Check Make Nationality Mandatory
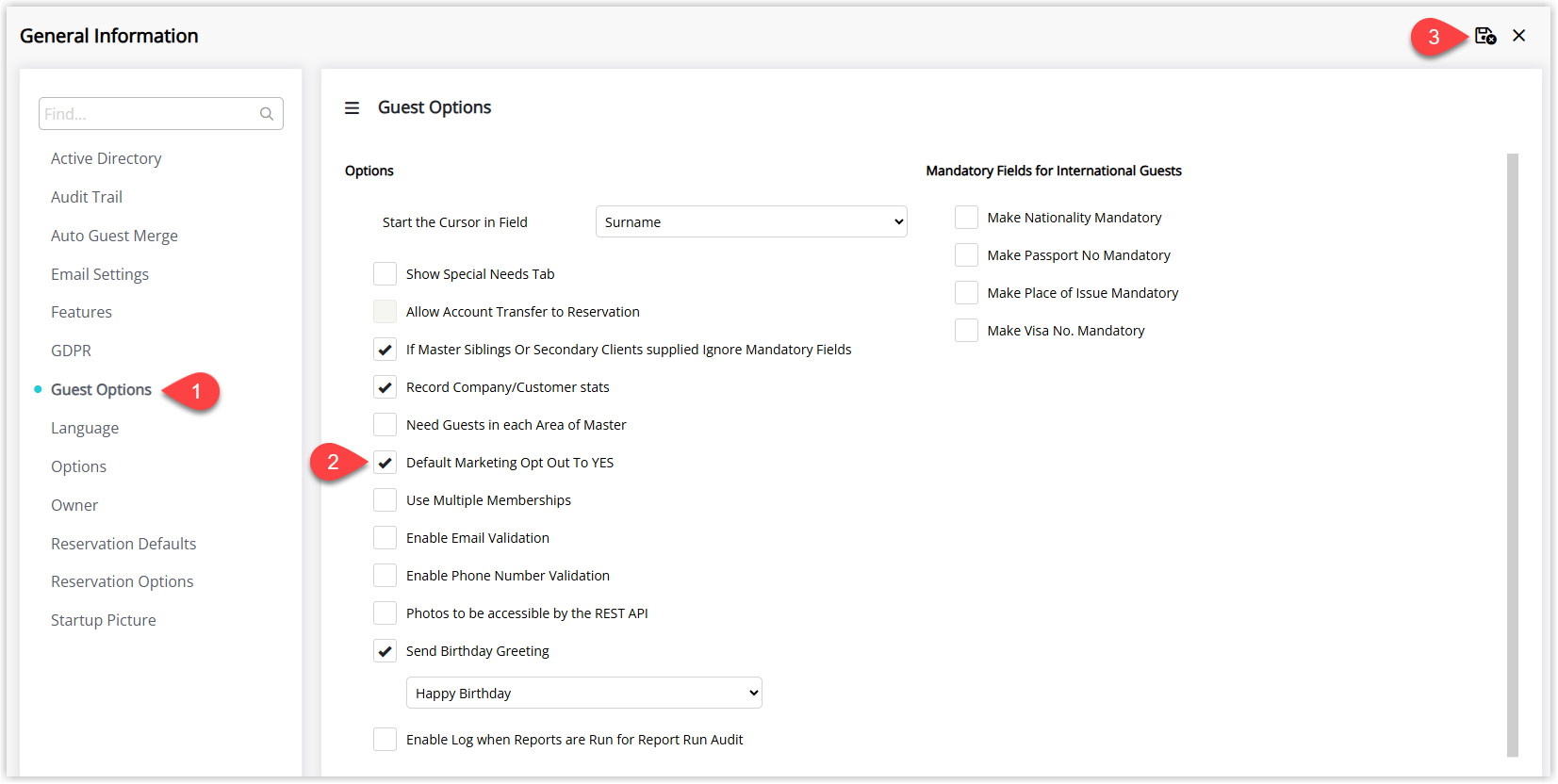 click(x=966, y=218)
